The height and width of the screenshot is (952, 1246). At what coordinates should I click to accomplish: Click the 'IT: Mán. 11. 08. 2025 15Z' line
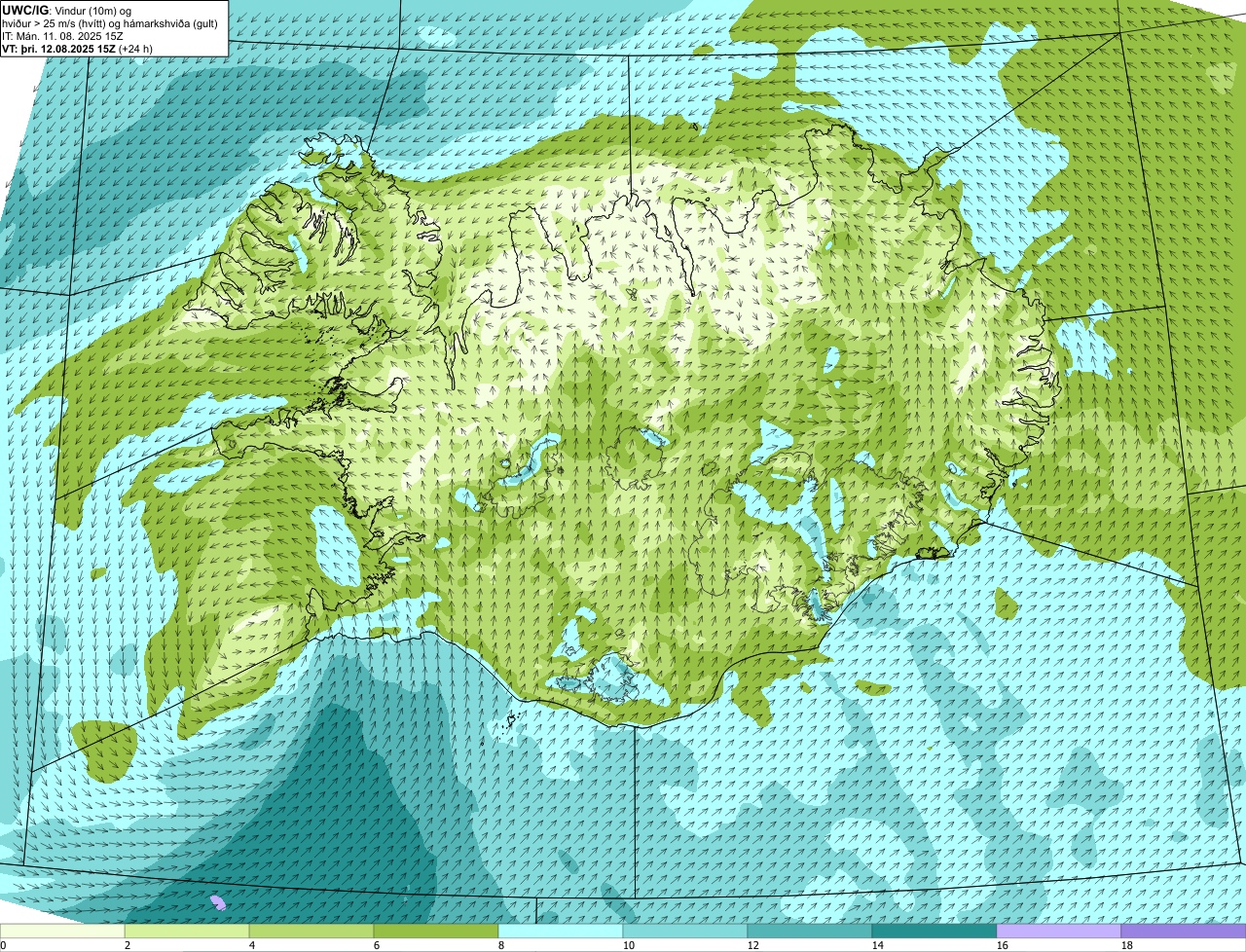(x=63, y=35)
